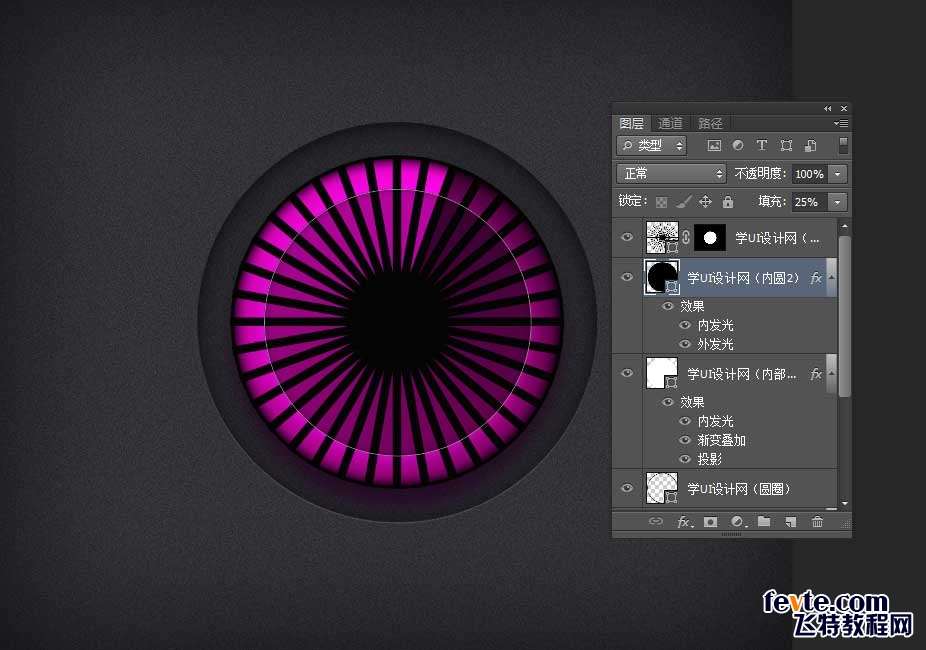
Task: Switch to the 图层 tab
Action: pyautogui.click(x=631, y=123)
